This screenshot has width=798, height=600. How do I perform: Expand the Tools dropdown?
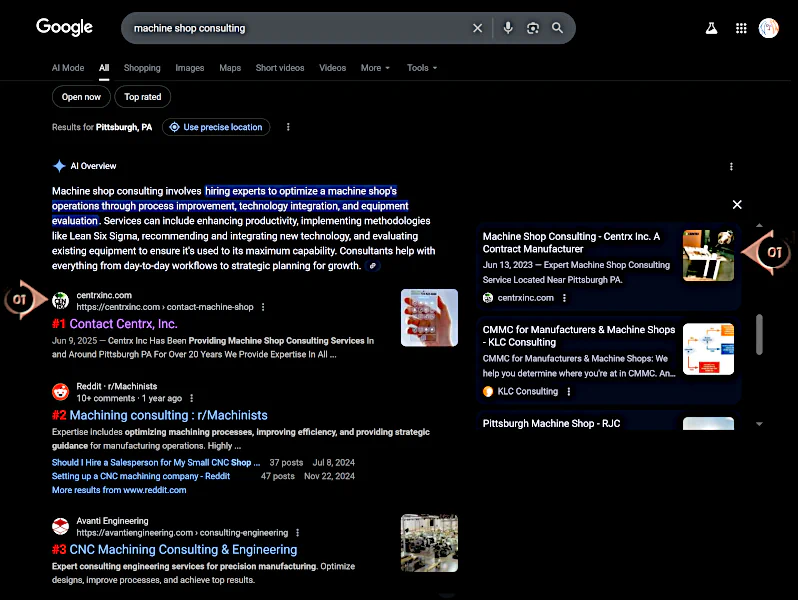(x=422, y=68)
